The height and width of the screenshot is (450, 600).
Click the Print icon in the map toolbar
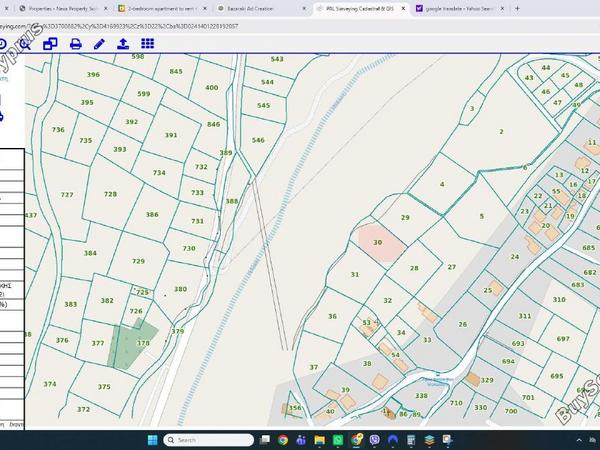(x=76, y=44)
